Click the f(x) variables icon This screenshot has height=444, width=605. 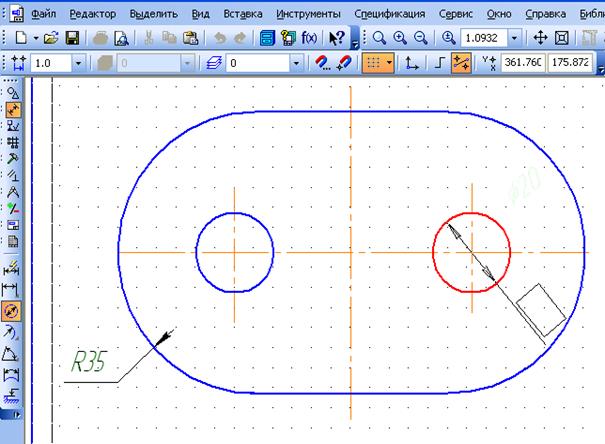312,38
